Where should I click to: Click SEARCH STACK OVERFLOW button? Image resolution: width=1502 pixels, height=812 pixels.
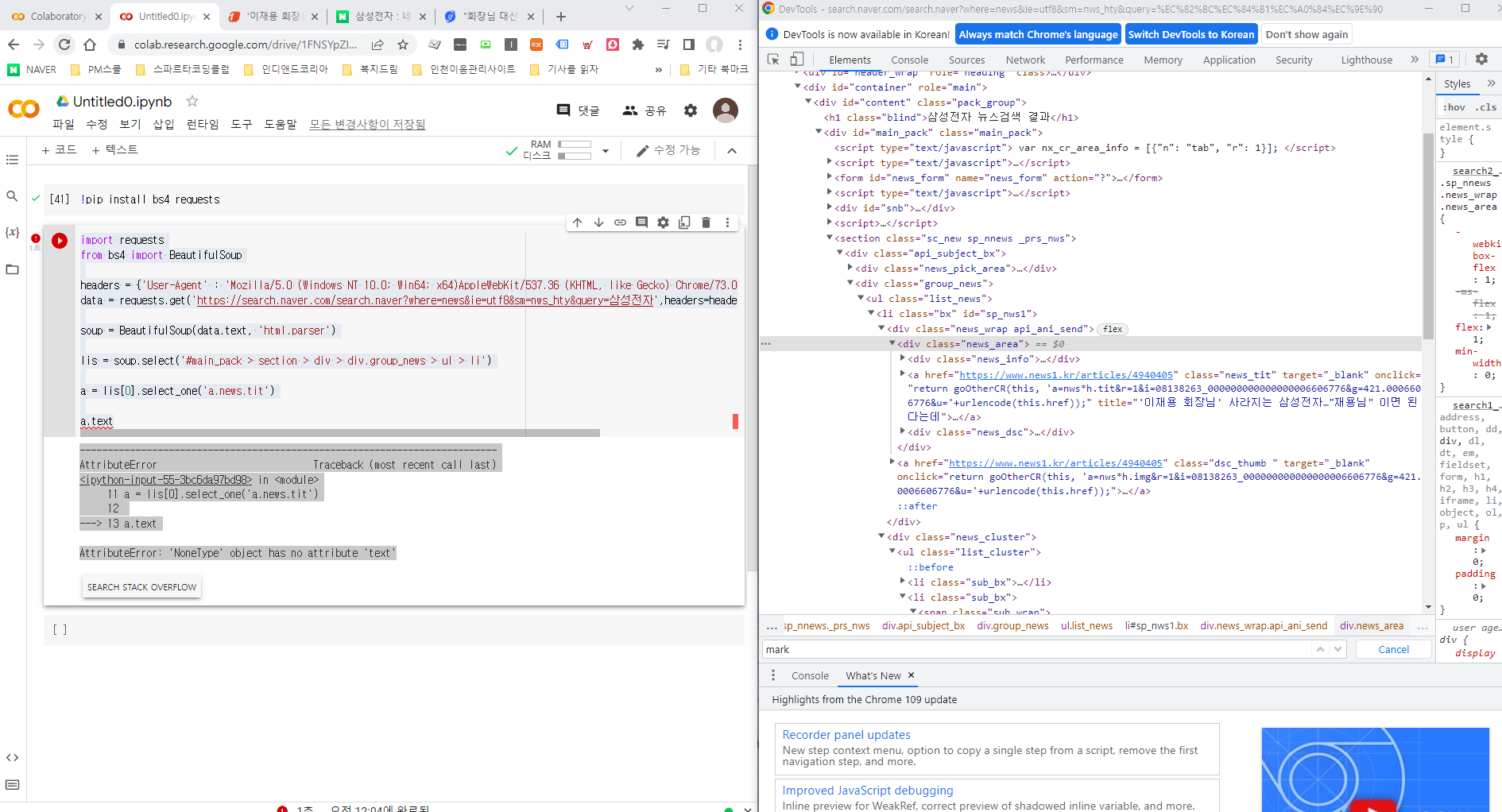point(141,587)
